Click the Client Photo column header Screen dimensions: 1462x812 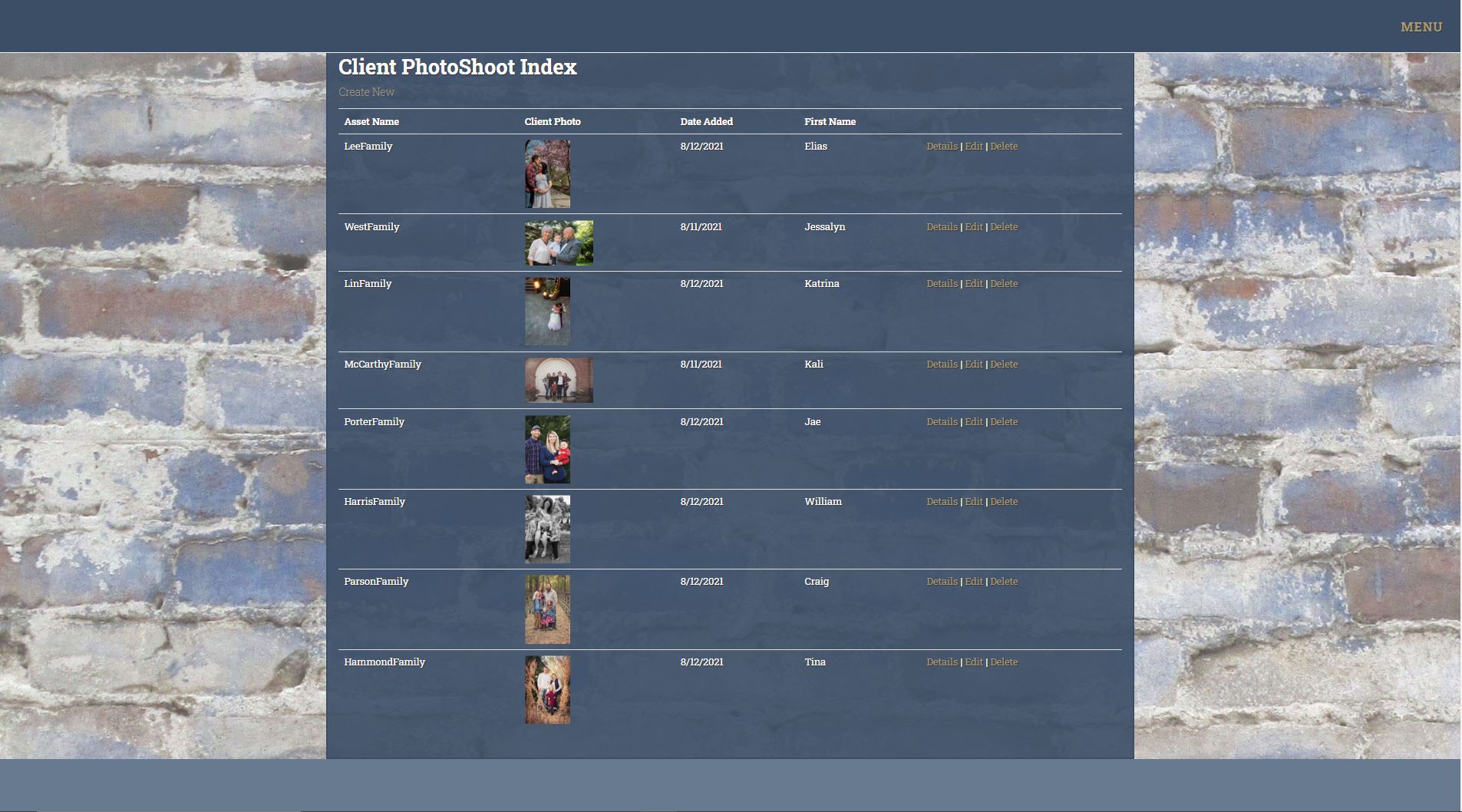point(553,121)
